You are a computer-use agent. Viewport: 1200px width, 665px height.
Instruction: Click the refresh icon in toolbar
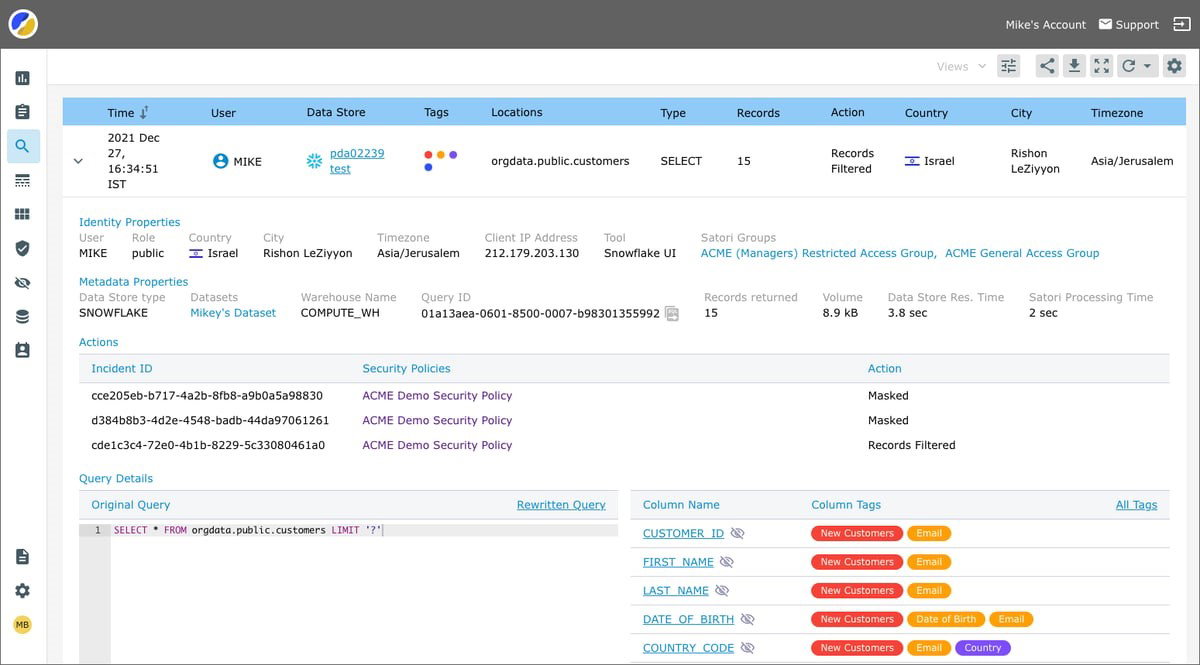pyautogui.click(x=1128, y=66)
